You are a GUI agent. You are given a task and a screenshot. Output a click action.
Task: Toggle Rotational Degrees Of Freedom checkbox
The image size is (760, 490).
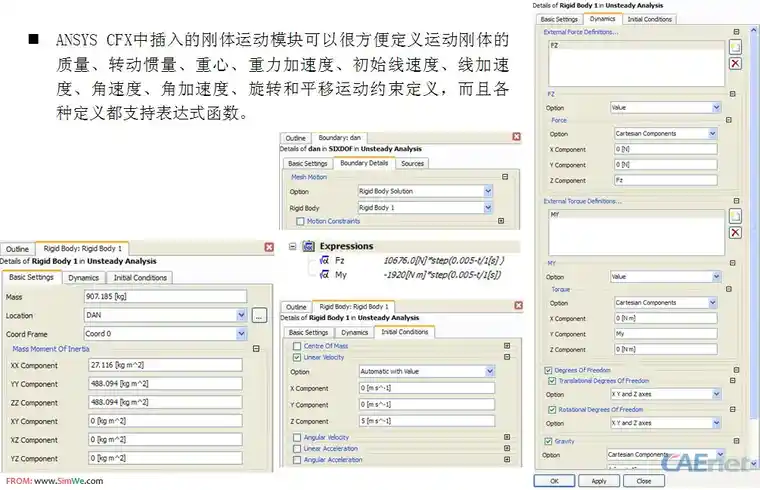point(552,410)
